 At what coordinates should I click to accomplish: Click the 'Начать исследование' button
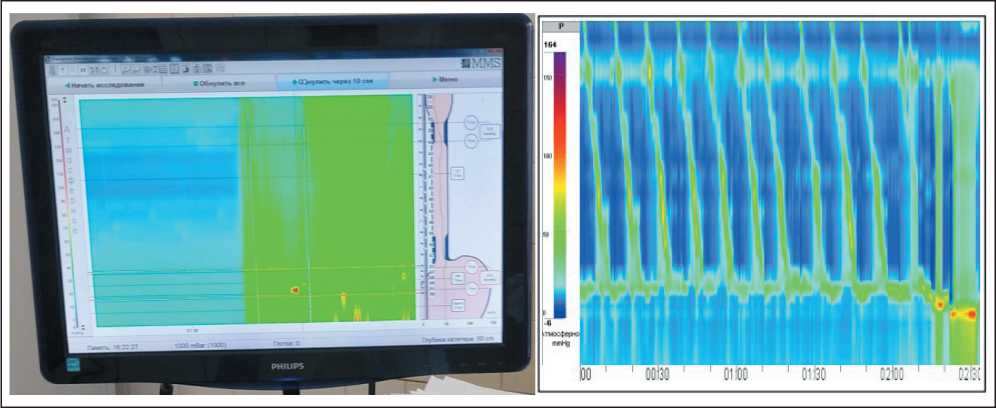click(x=104, y=84)
